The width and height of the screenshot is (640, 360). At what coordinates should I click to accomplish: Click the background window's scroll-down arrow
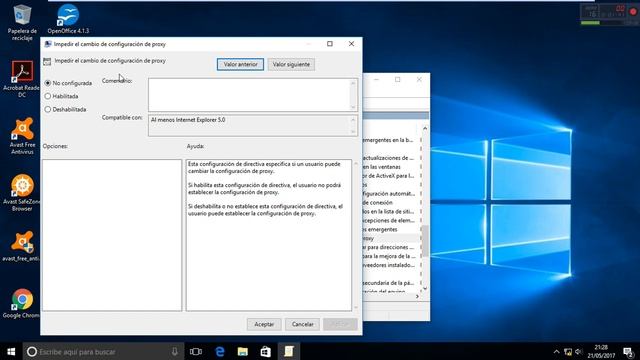pos(425,288)
